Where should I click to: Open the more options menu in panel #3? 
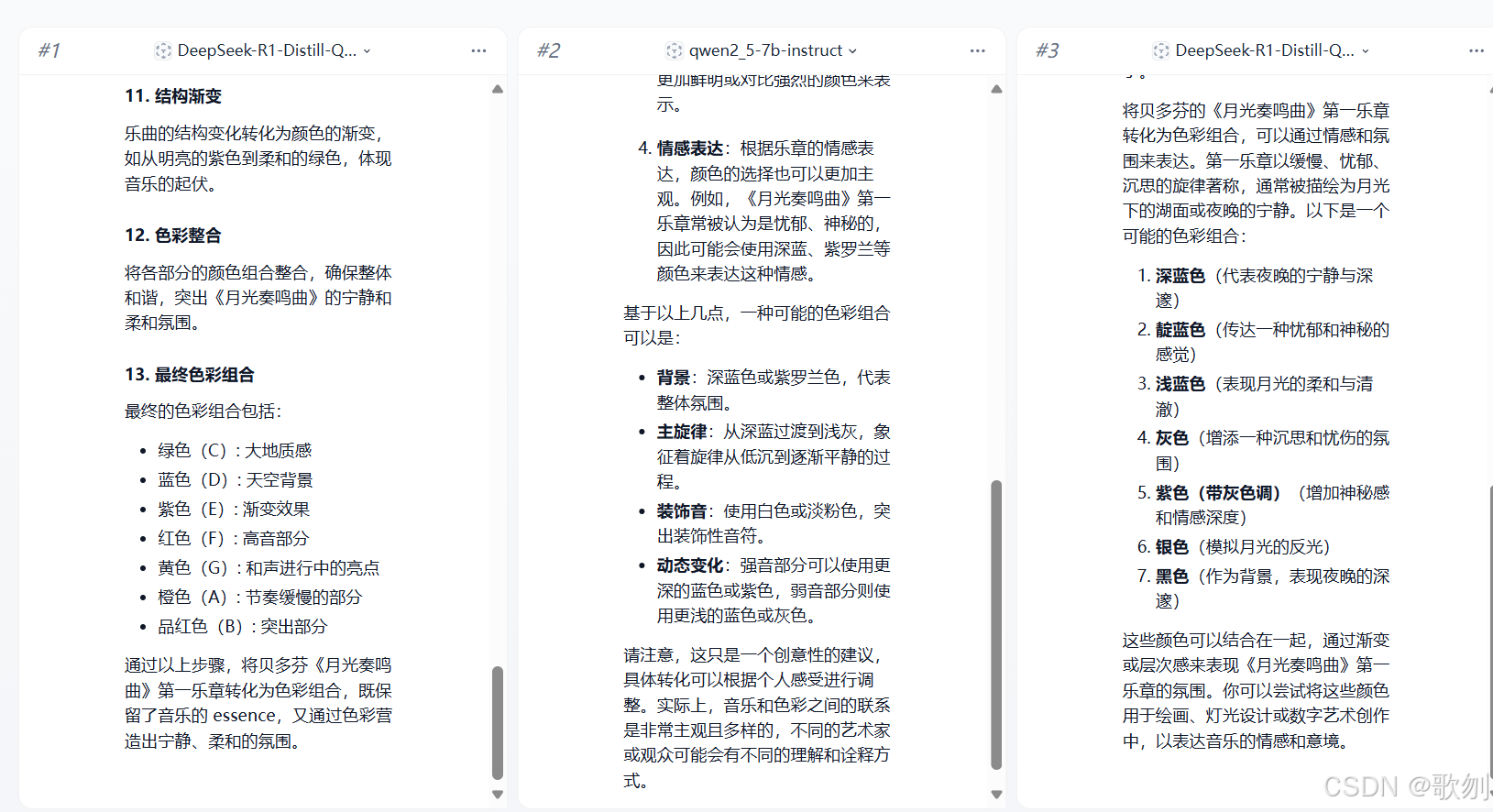click(1477, 50)
